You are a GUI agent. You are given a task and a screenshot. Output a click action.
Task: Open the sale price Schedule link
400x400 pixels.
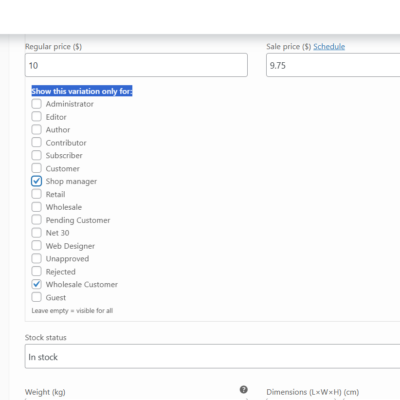pyautogui.click(x=329, y=47)
